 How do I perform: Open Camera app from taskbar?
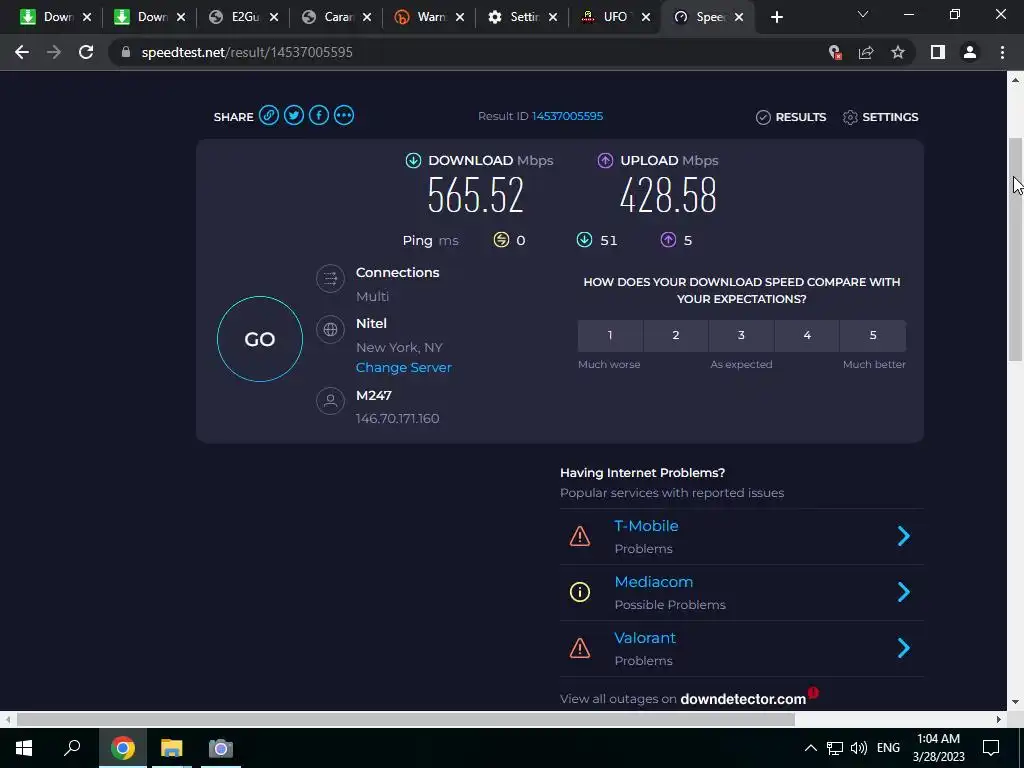221,748
